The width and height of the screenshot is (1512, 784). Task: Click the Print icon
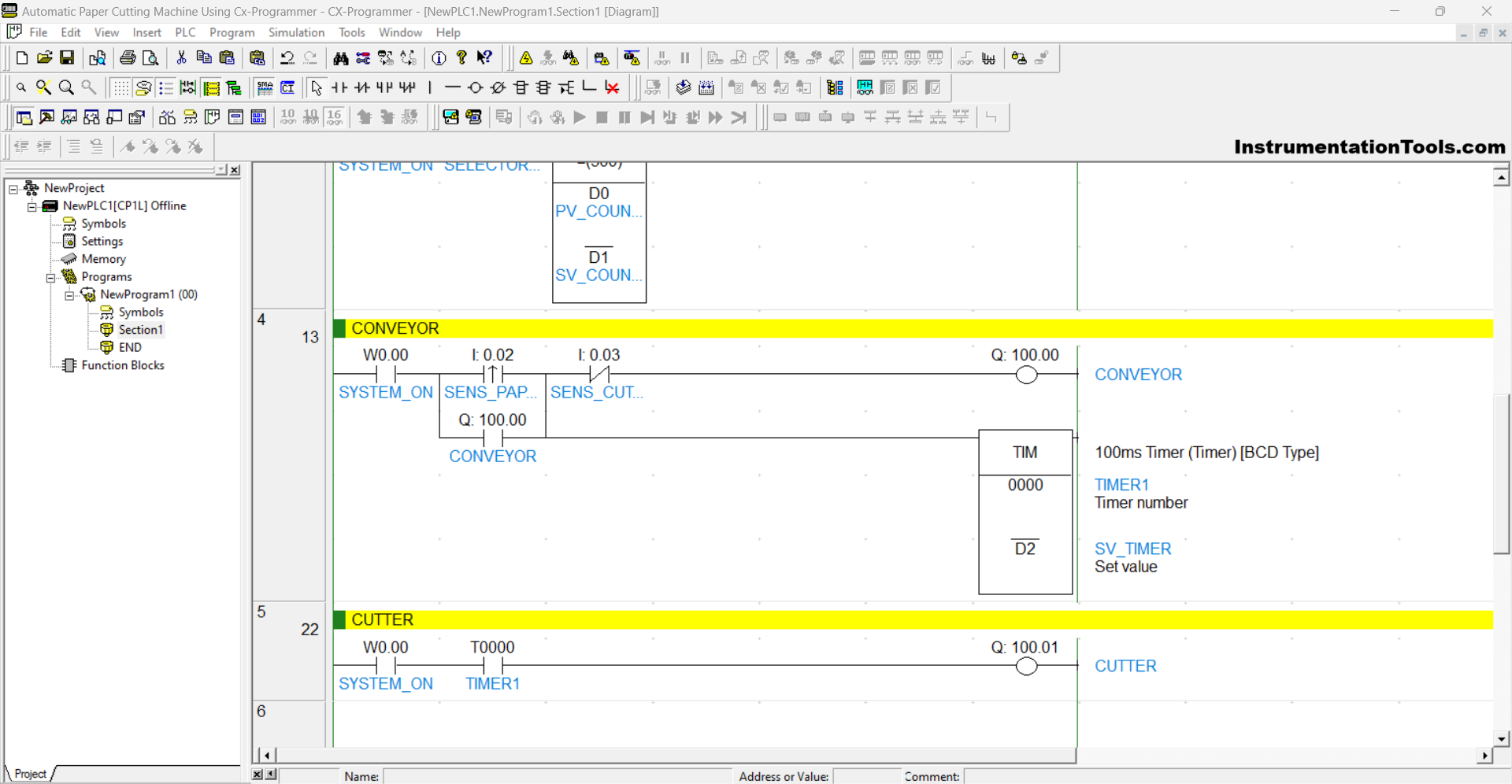click(128, 58)
